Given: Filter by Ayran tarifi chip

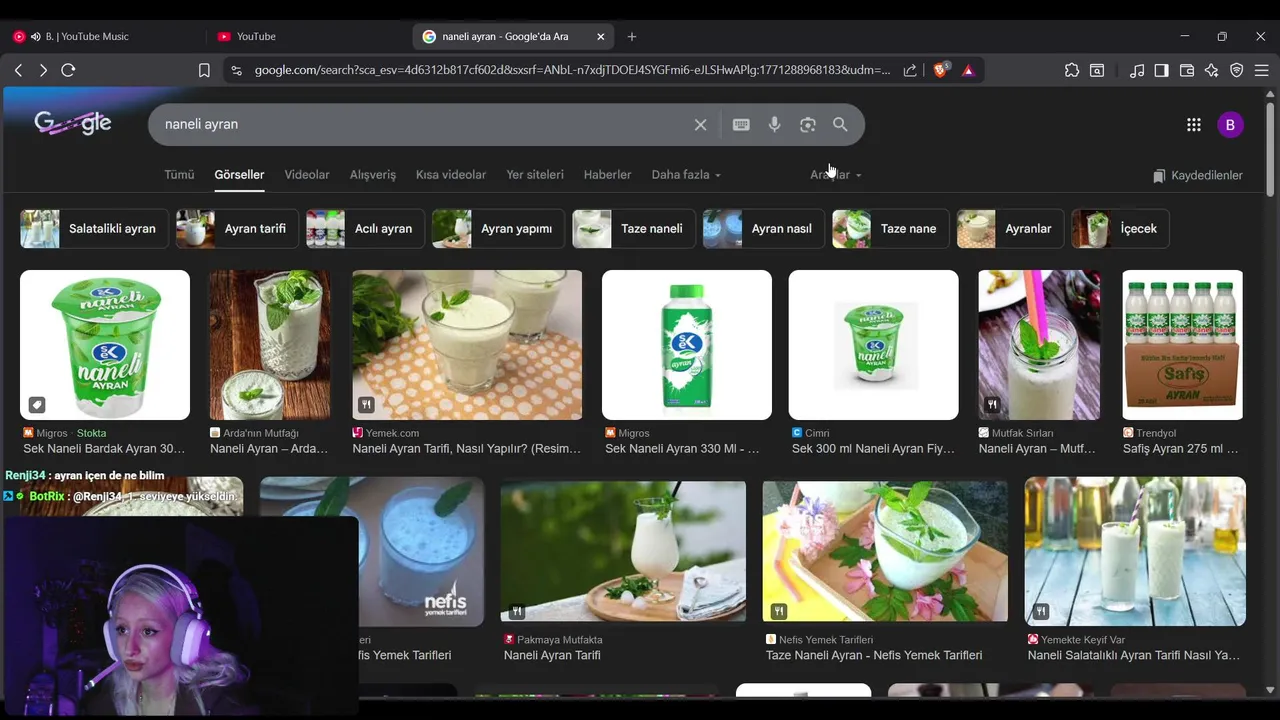Looking at the screenshot, I should [236, 229].
